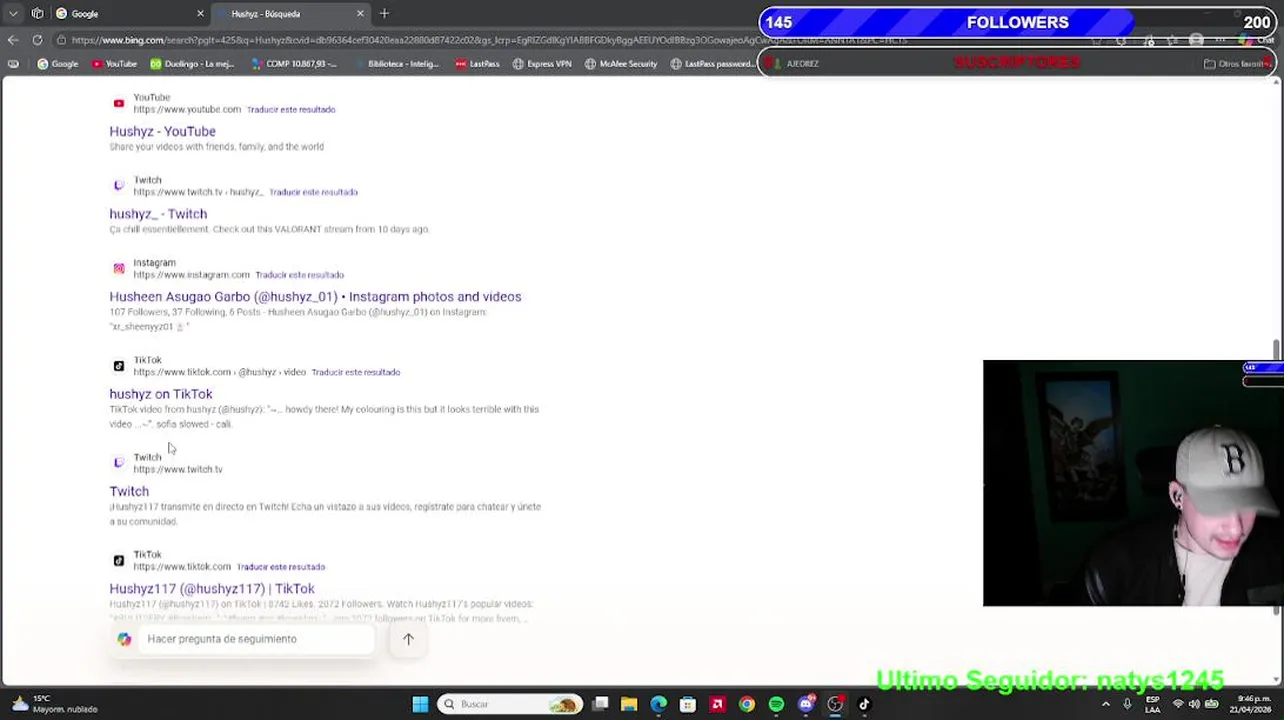
Task: Click the Instagram favicon in results
Action: pyautogui.click(x=119, y=268)
